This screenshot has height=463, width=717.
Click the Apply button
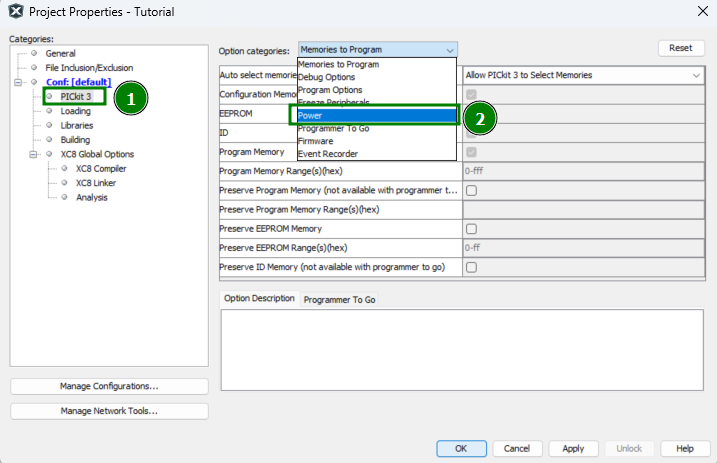(573, 449)
